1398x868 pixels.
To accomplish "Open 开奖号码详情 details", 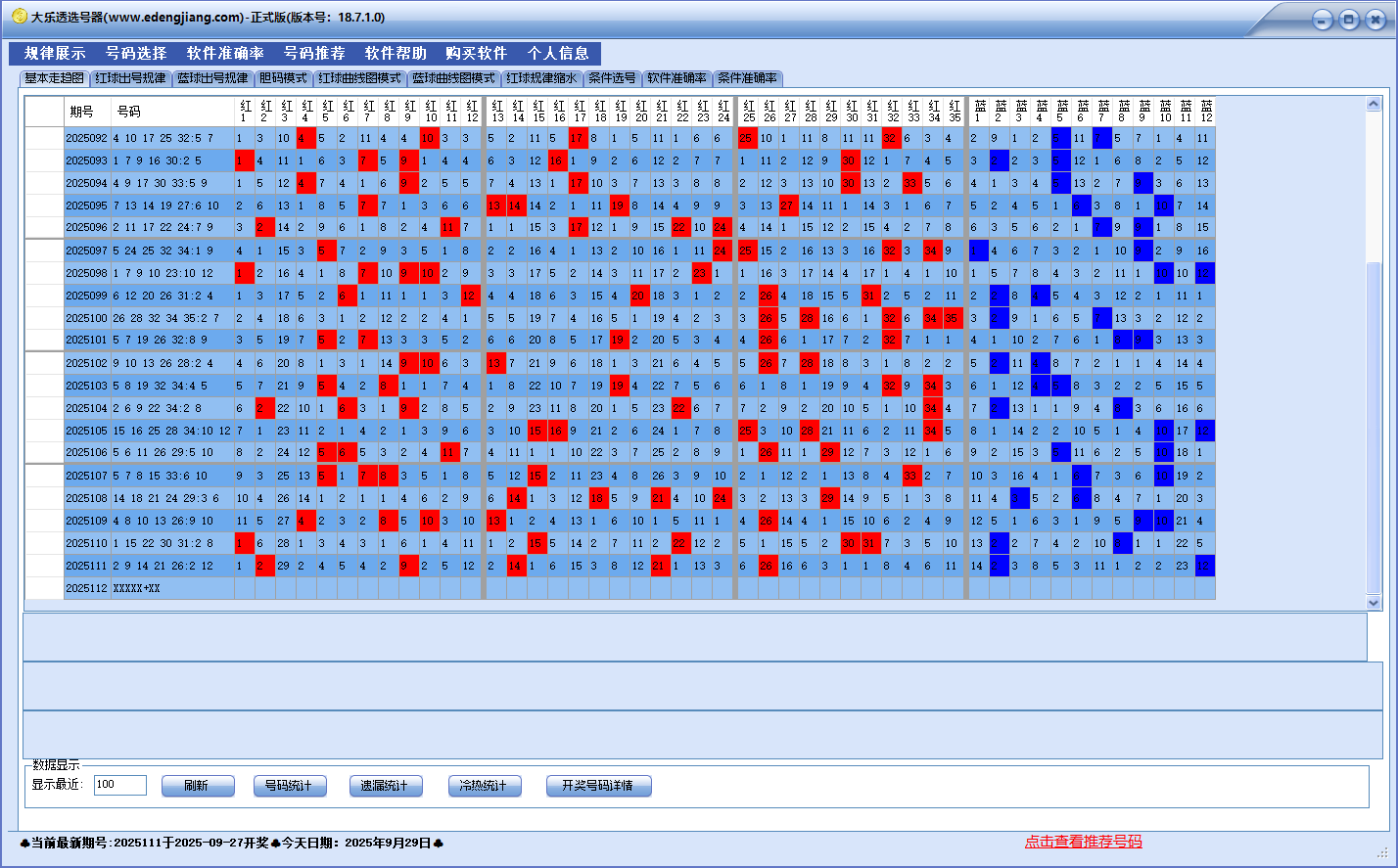I will click(597, 786).
